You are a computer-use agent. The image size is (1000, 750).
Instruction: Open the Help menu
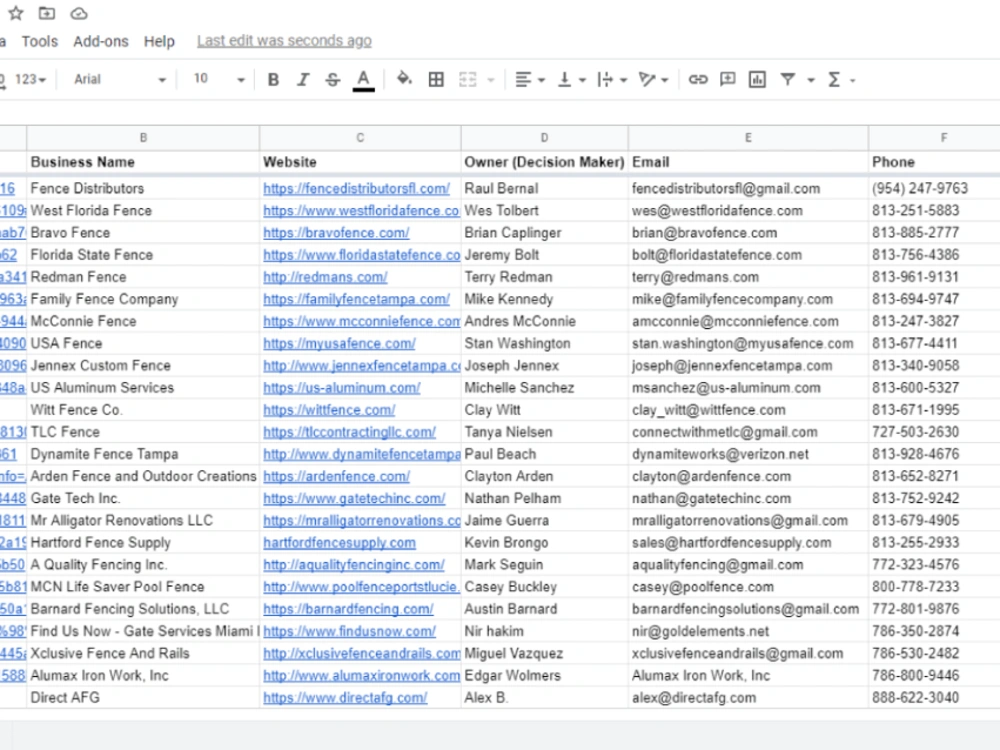pyautogui.click(x=159, y=41)
